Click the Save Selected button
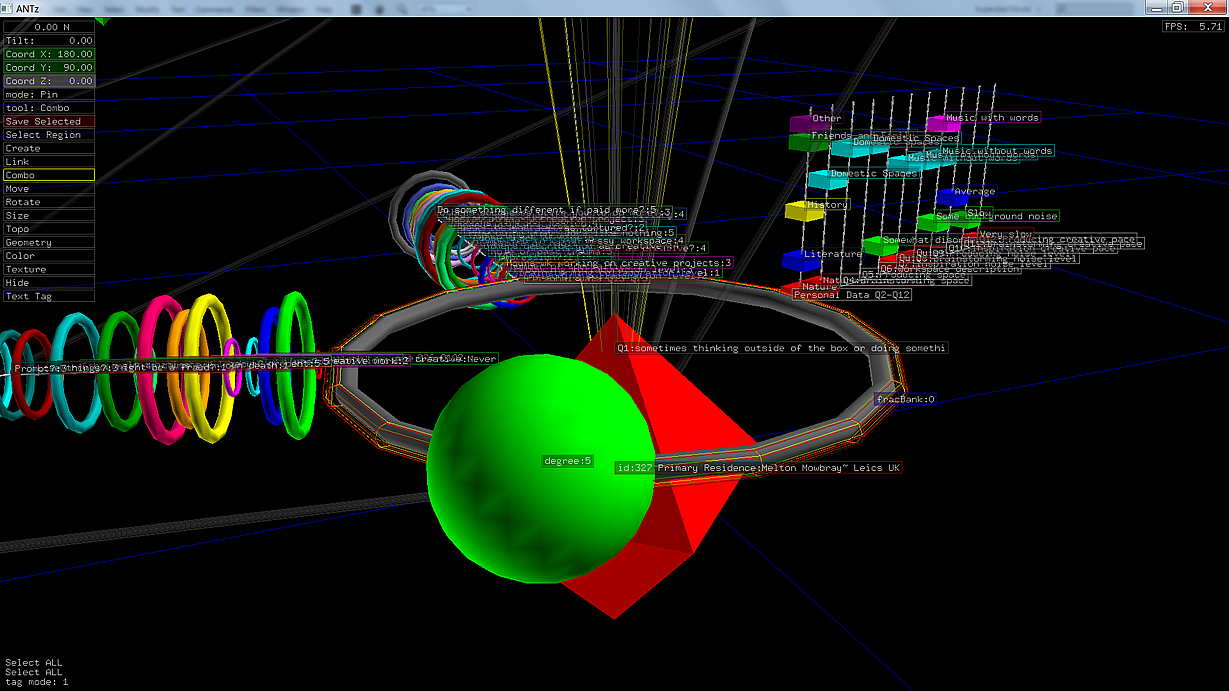 coord(49,121)
